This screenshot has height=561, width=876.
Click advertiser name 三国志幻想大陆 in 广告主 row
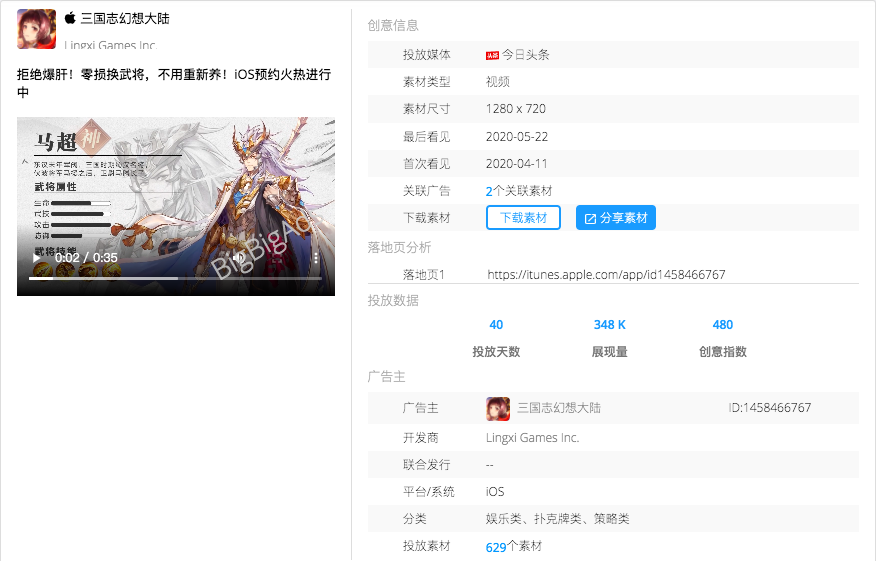559,408
